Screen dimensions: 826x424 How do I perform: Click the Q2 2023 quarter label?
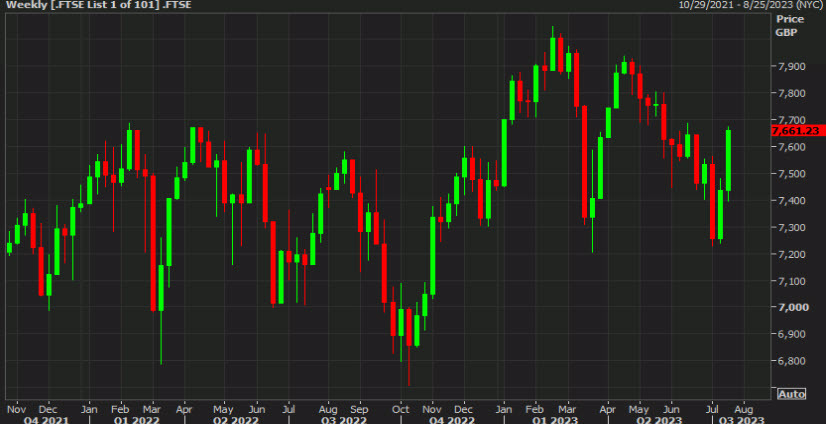pos(660,420)
